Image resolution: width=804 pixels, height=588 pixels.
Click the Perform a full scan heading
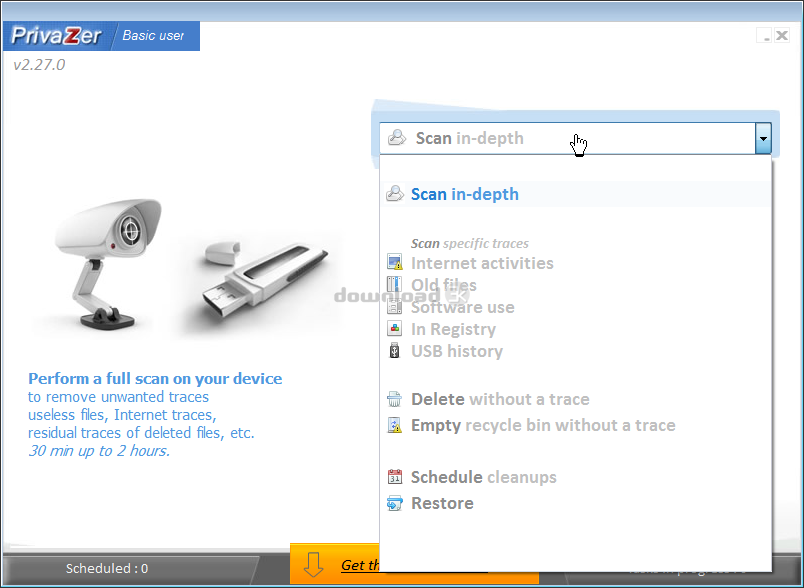coord(155,378)
